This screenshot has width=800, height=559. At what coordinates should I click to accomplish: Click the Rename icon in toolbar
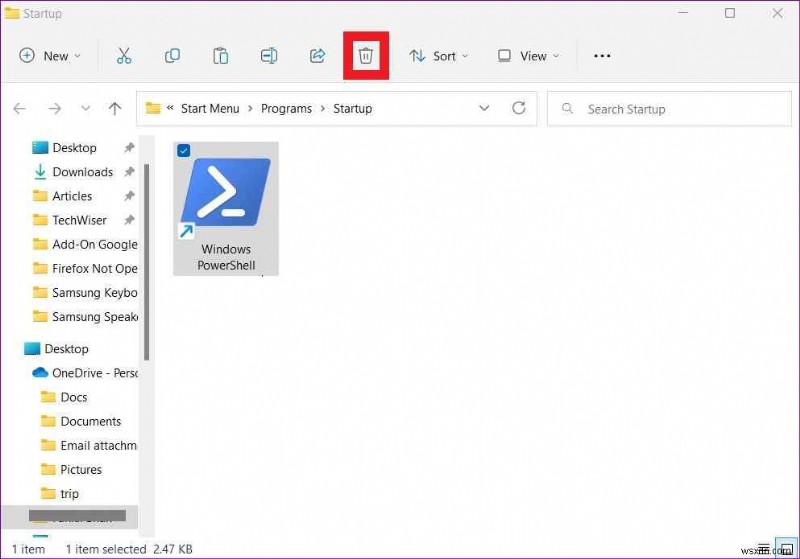269,56
